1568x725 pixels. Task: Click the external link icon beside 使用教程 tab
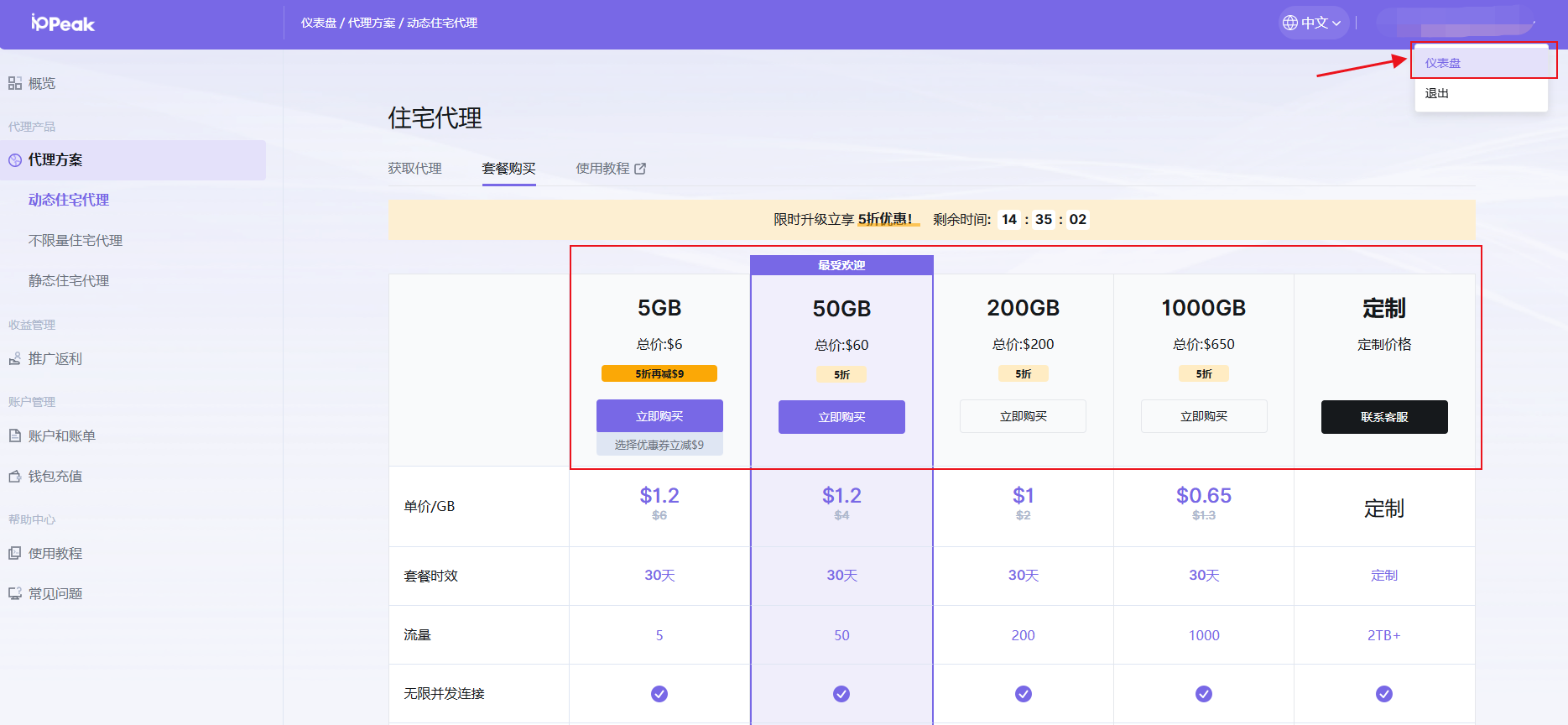point(640,169)
